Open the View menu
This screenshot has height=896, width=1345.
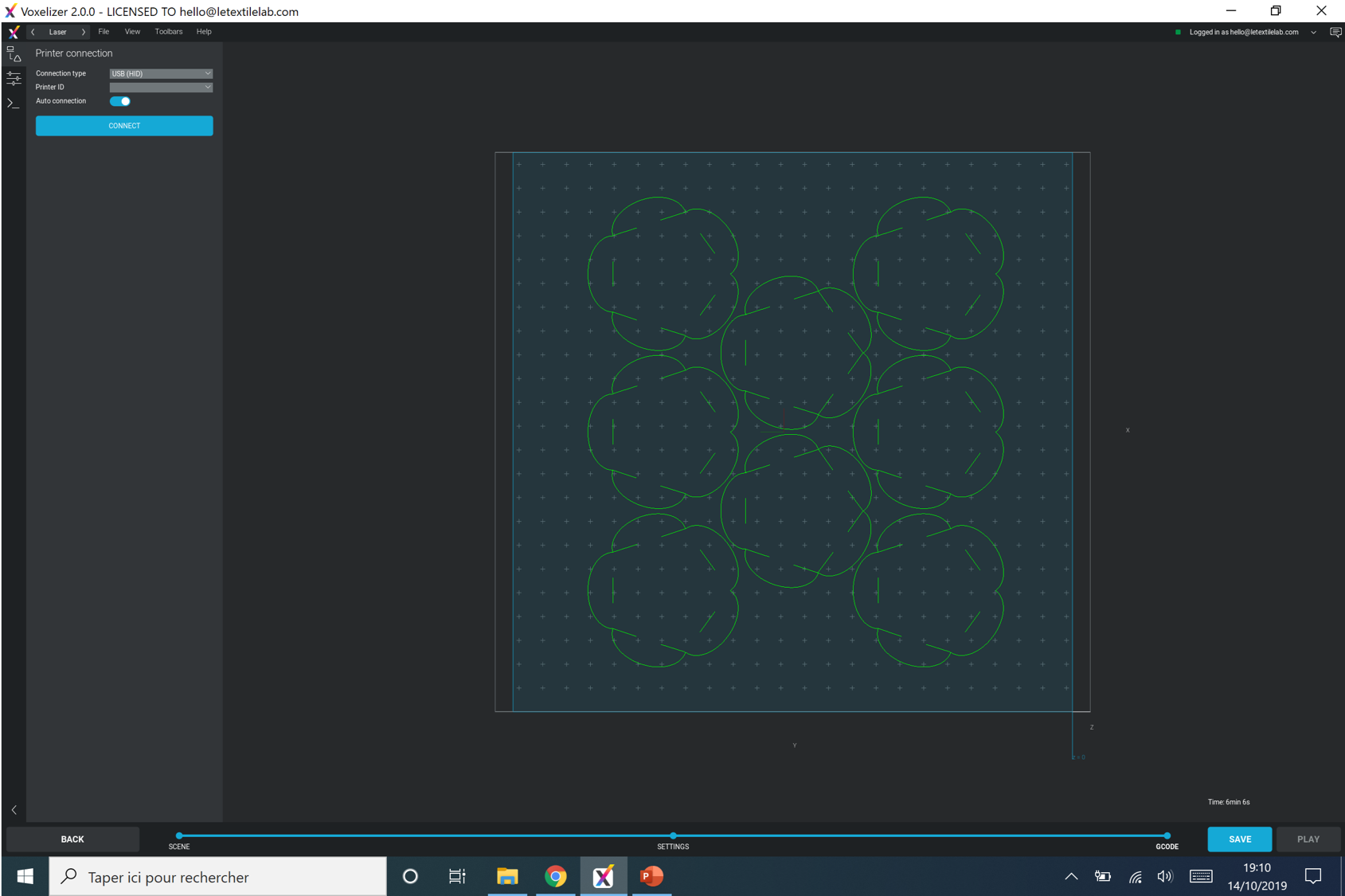(x=132, y=32)
